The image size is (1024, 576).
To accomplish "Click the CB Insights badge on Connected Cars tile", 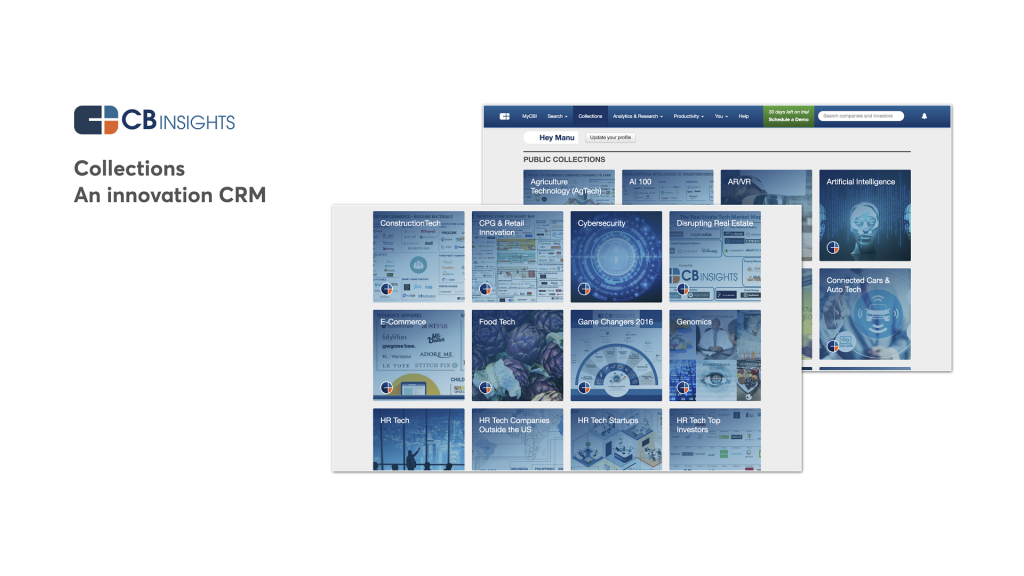I will tap(833, 346).
